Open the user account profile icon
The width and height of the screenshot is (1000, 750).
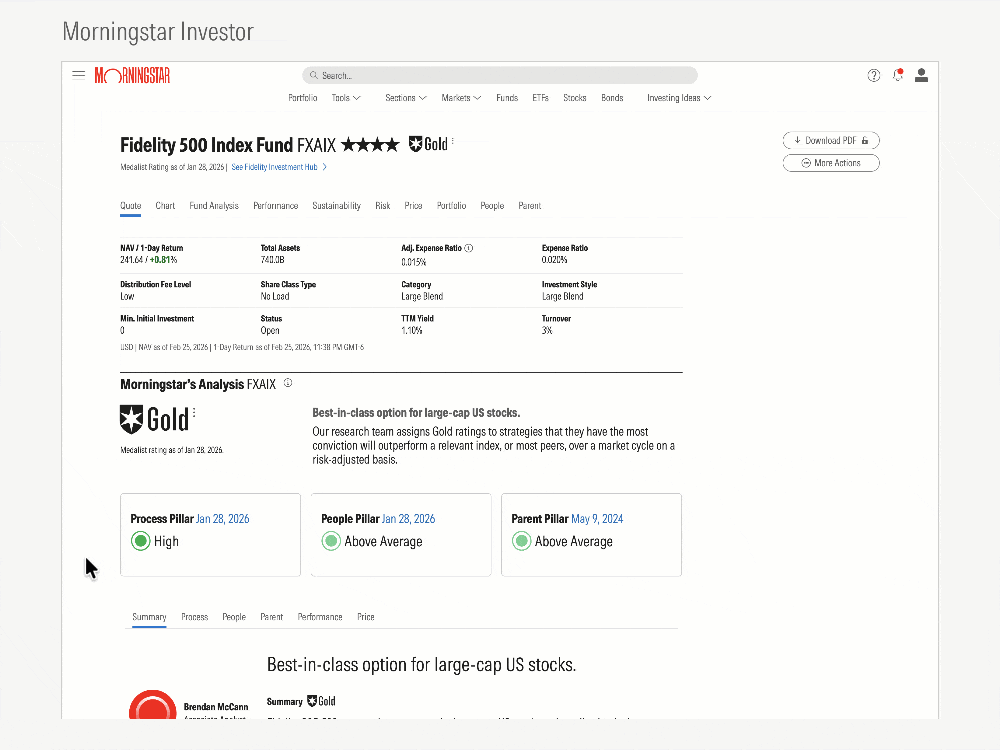coord(921,75)
